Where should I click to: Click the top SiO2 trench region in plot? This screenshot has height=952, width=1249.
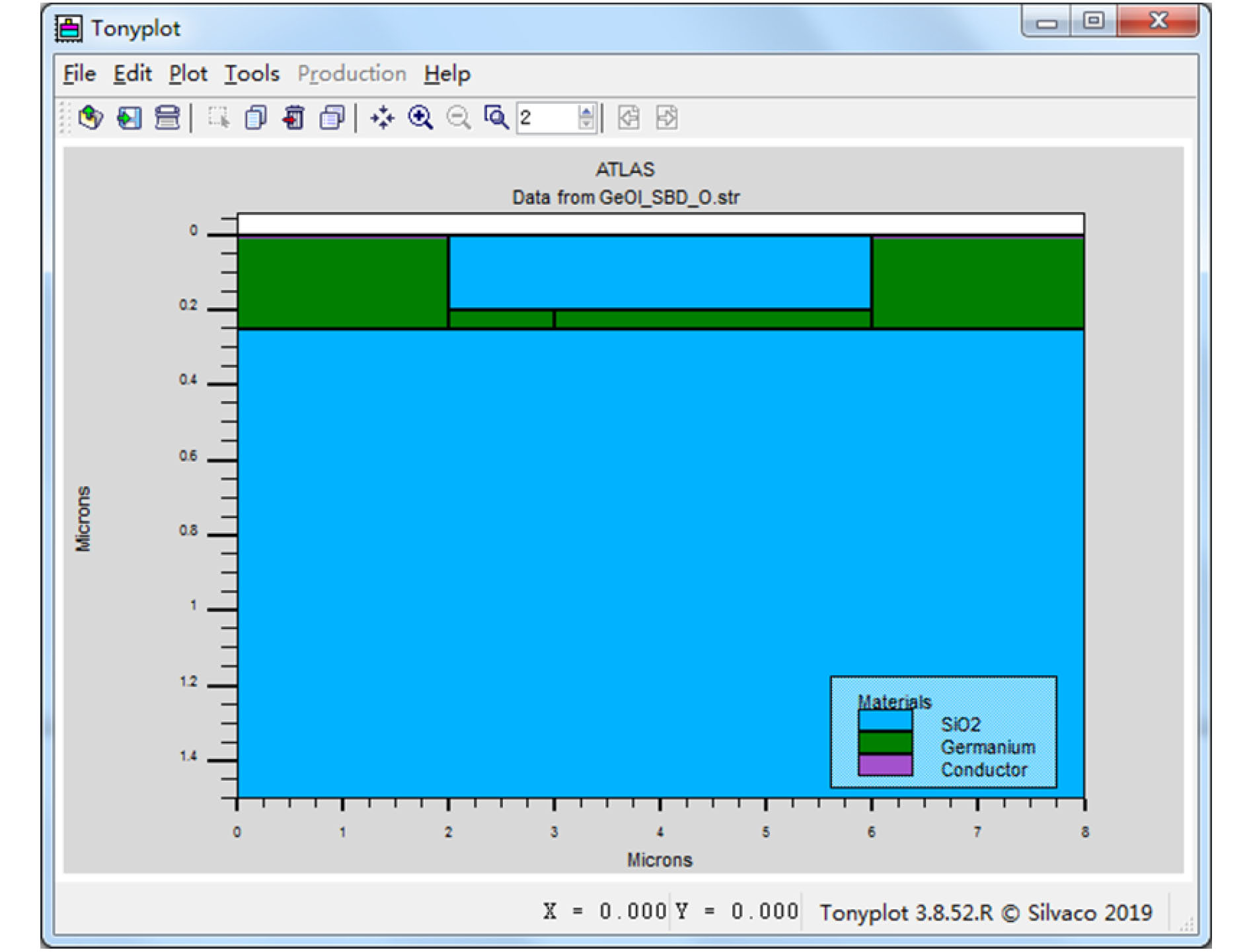(x=660, y=272)
